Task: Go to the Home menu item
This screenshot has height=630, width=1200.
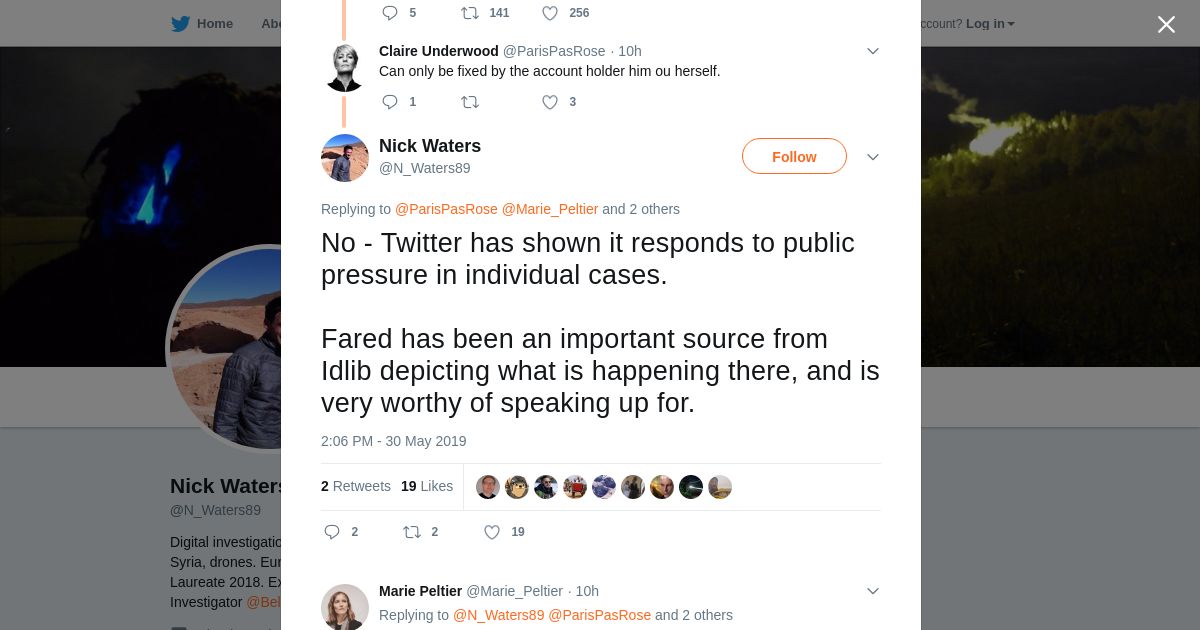Action: [x=214, y=24]
